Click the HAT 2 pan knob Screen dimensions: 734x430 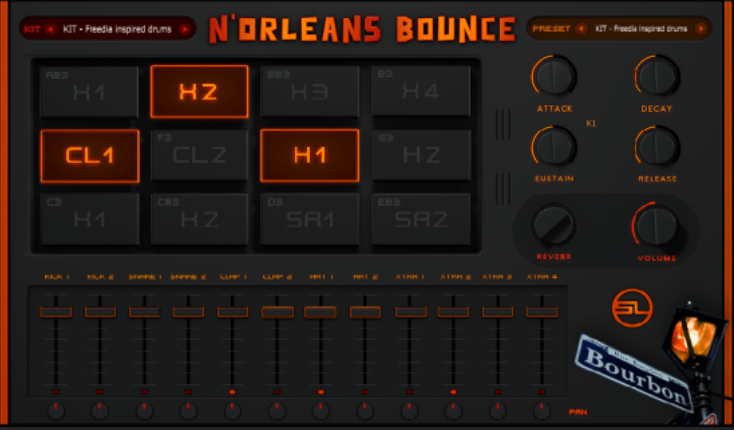click(x=365, y=411)
